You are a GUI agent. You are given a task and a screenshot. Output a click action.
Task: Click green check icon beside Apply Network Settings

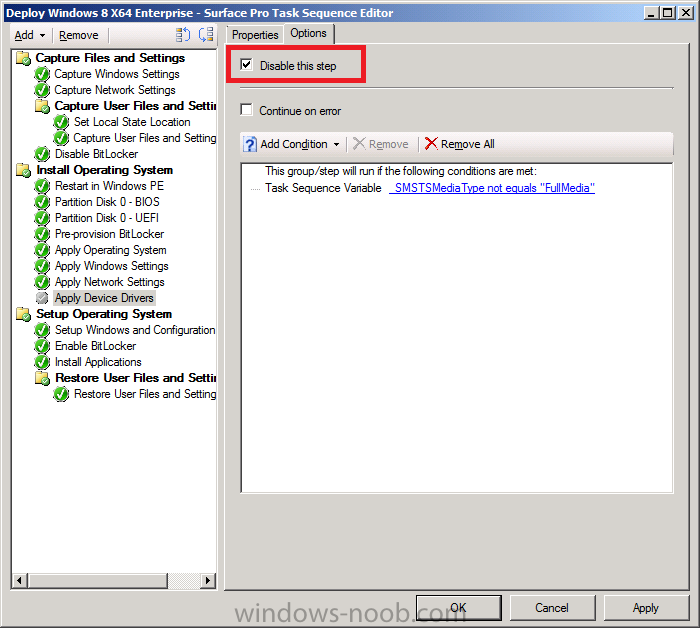coord(42,282)
